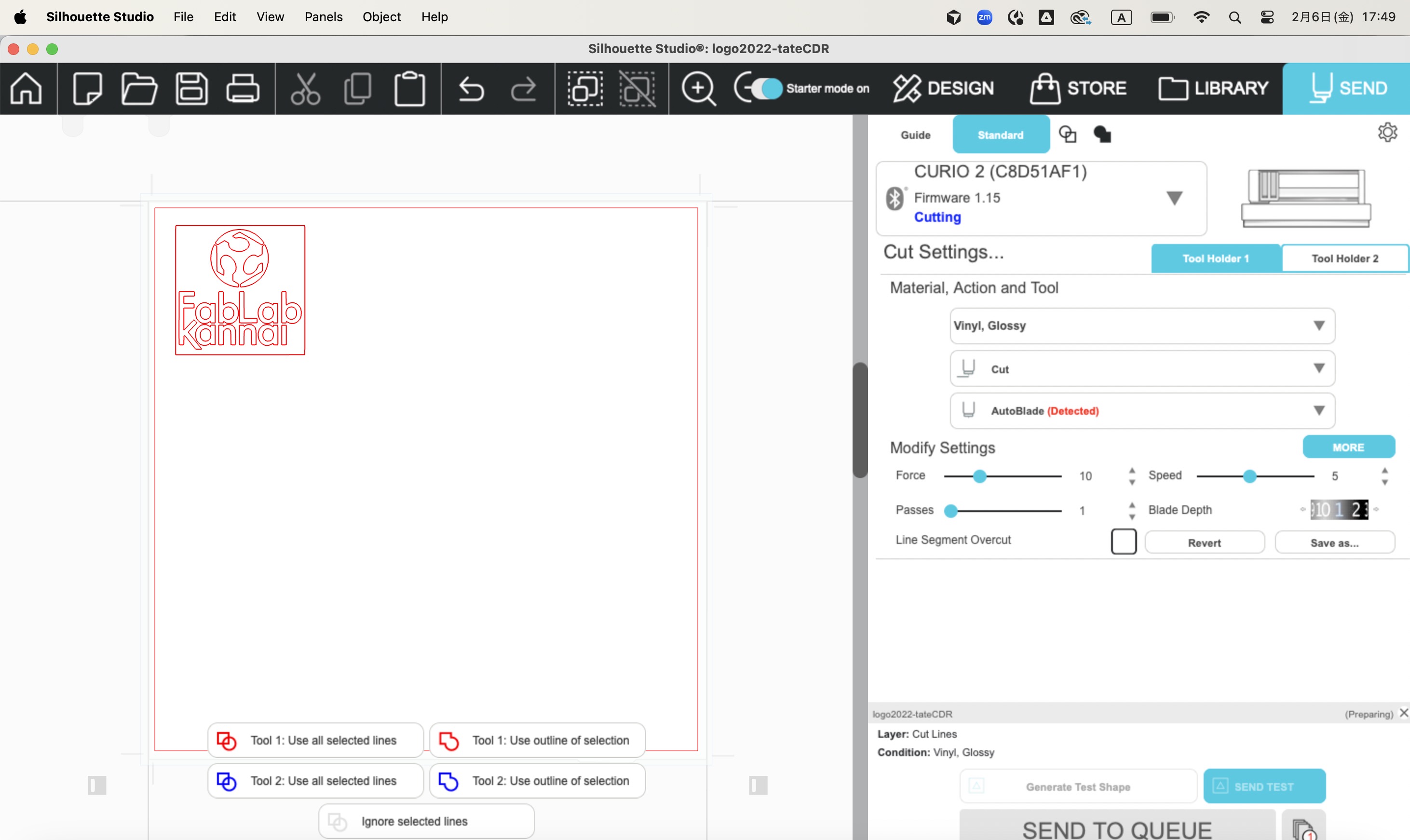Choose Tool 1: Use outline of selection
Image resolution: width=1410 pixels, height=840 pixels.
pyautogui.click(x=537, y=740)
